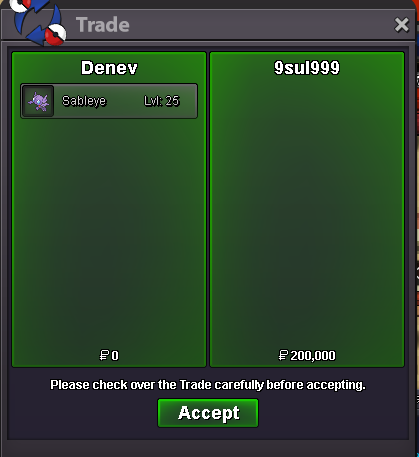
Task: Click the Trade window title text
Action: click(103, 25)
